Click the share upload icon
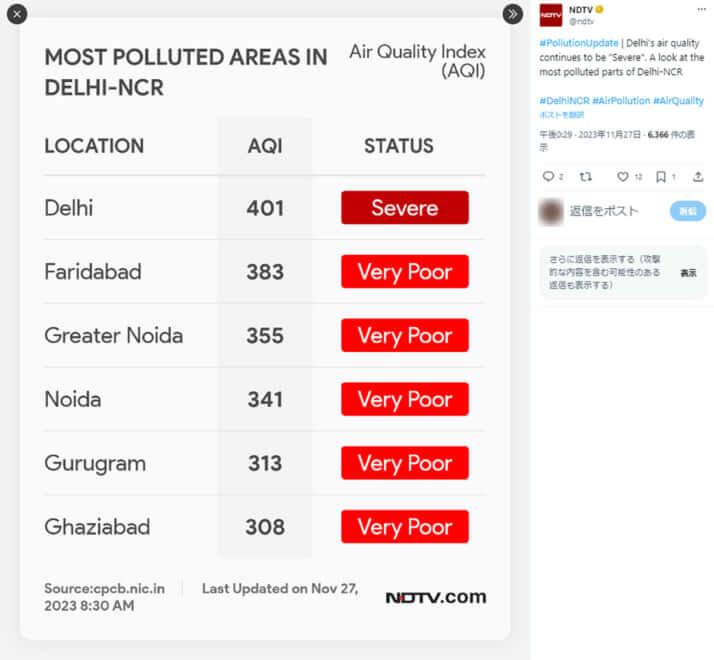714x660 pixels. 698,176
